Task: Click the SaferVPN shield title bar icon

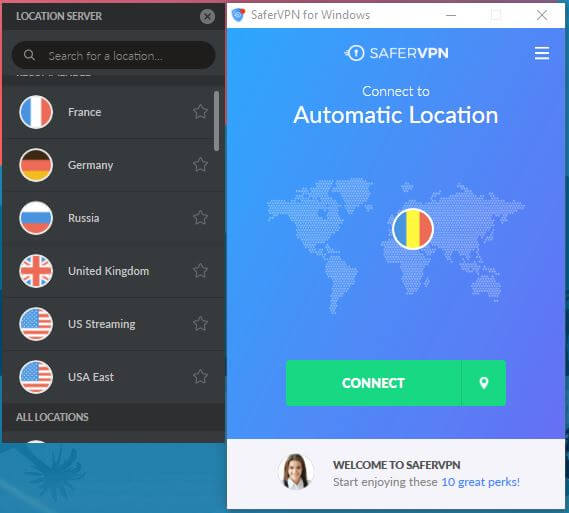Action: tap(238, 15)
